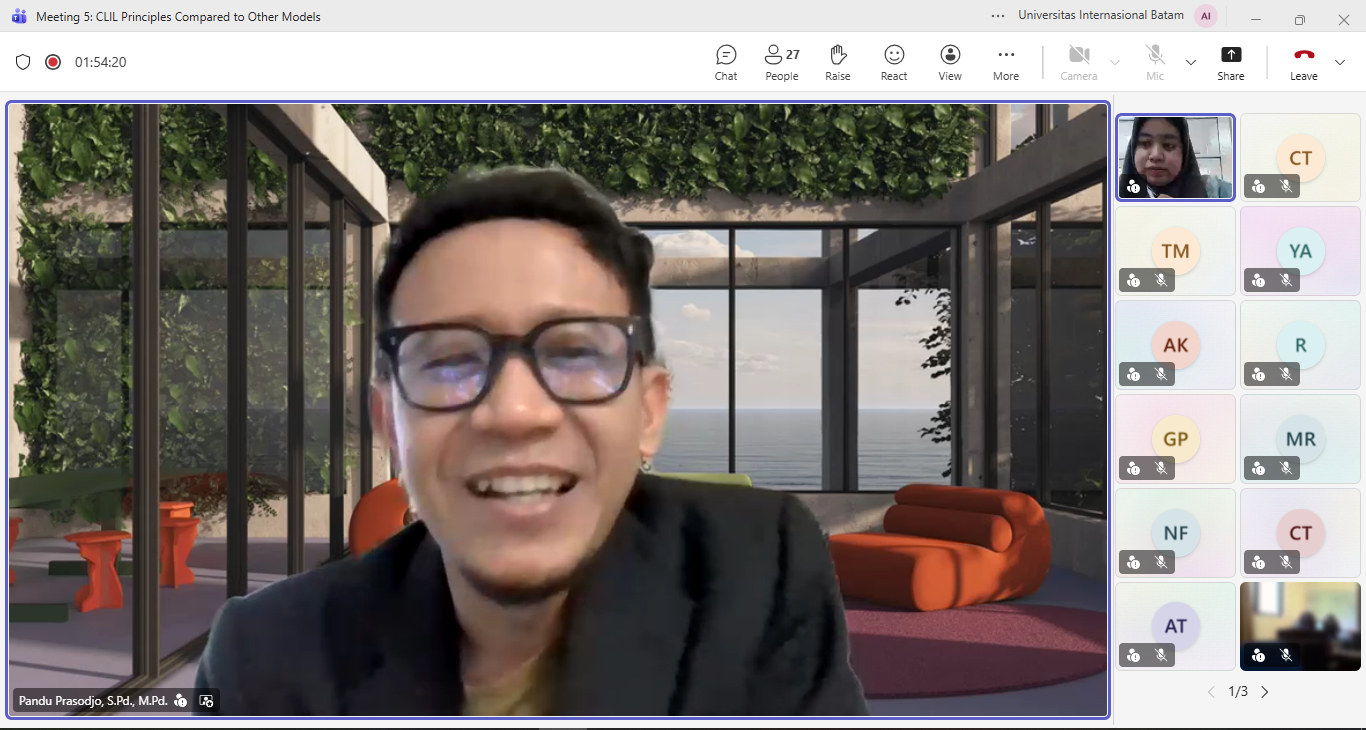Expand the Camera options arrow

coord(1115,63)
